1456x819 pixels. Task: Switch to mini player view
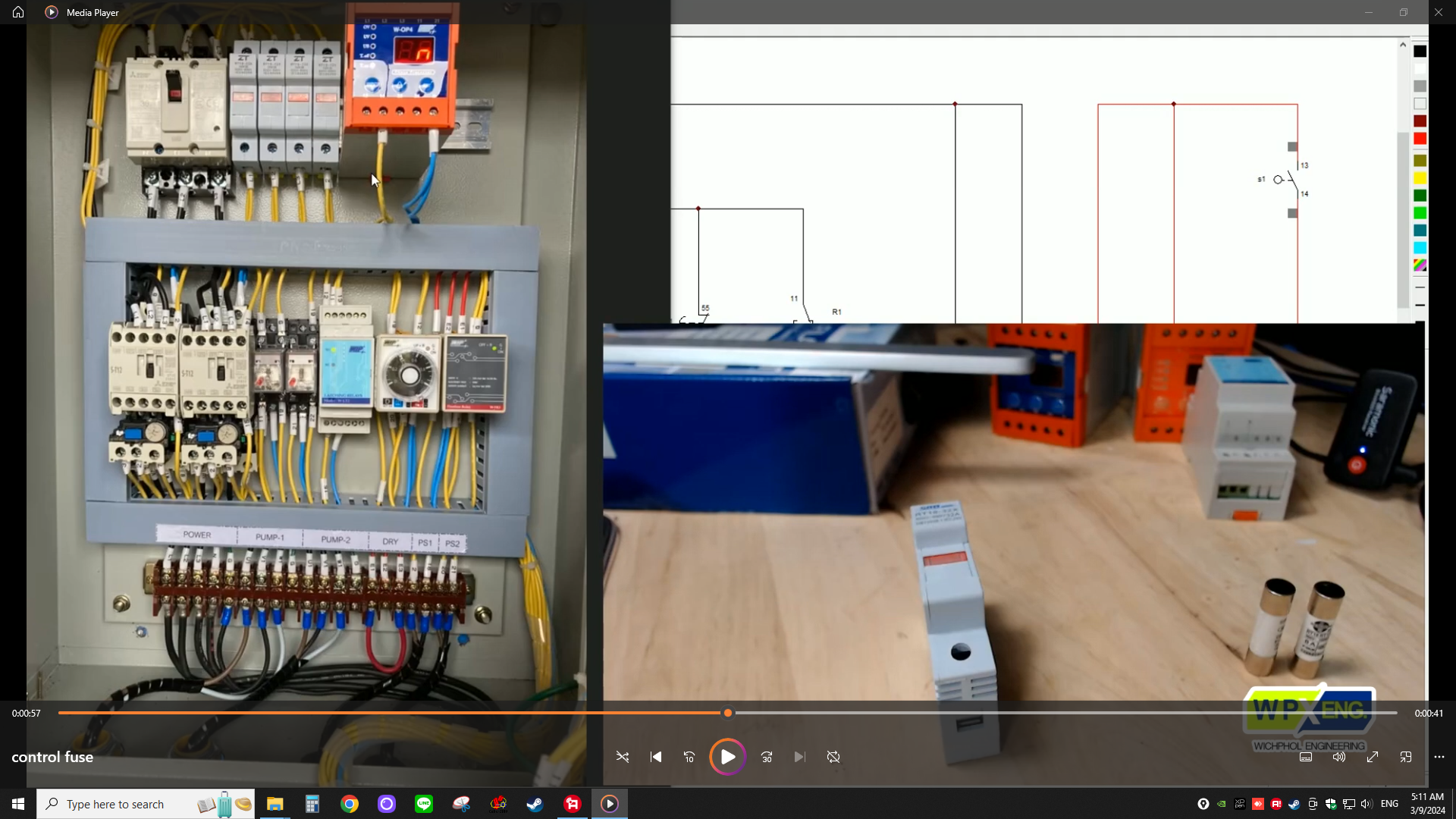[x=1406, y=757]
